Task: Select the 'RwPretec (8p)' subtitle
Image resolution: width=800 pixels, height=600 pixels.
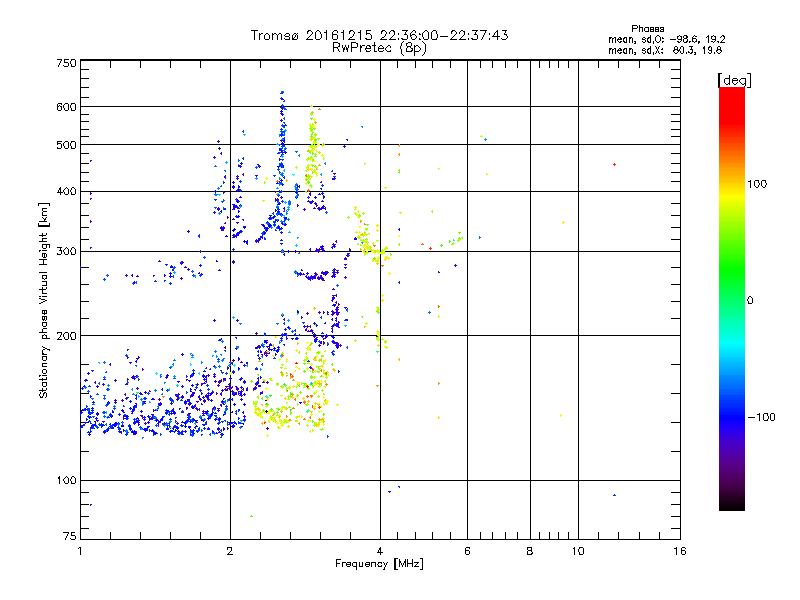Action: (x=379, y=48)
